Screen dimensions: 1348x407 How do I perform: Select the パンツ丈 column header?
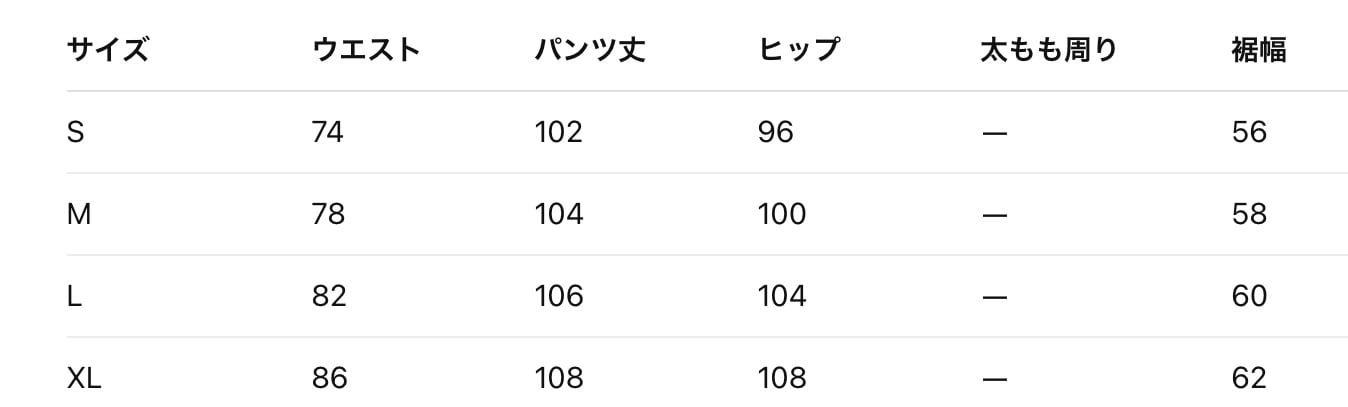[x=590, y=50]
